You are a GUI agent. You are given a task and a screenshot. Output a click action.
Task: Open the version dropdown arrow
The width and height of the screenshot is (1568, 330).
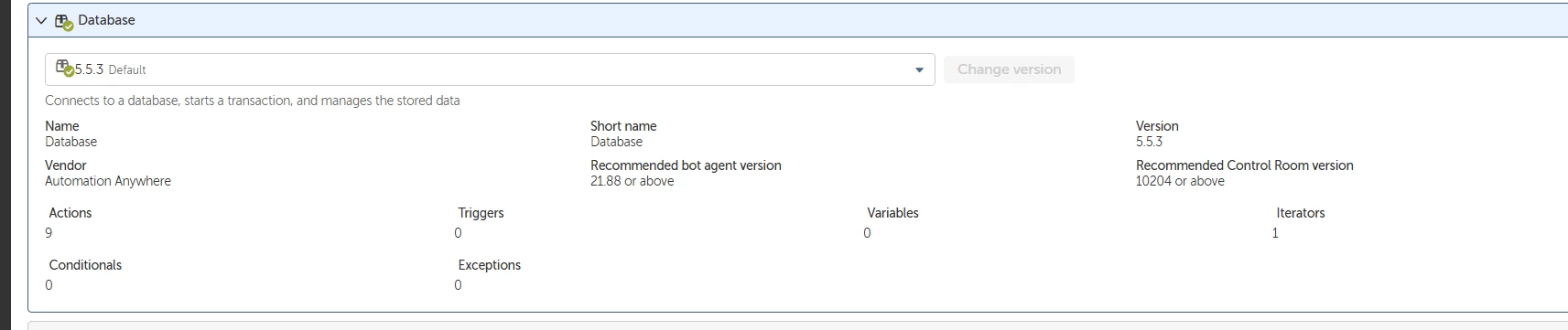pos(919,69)
